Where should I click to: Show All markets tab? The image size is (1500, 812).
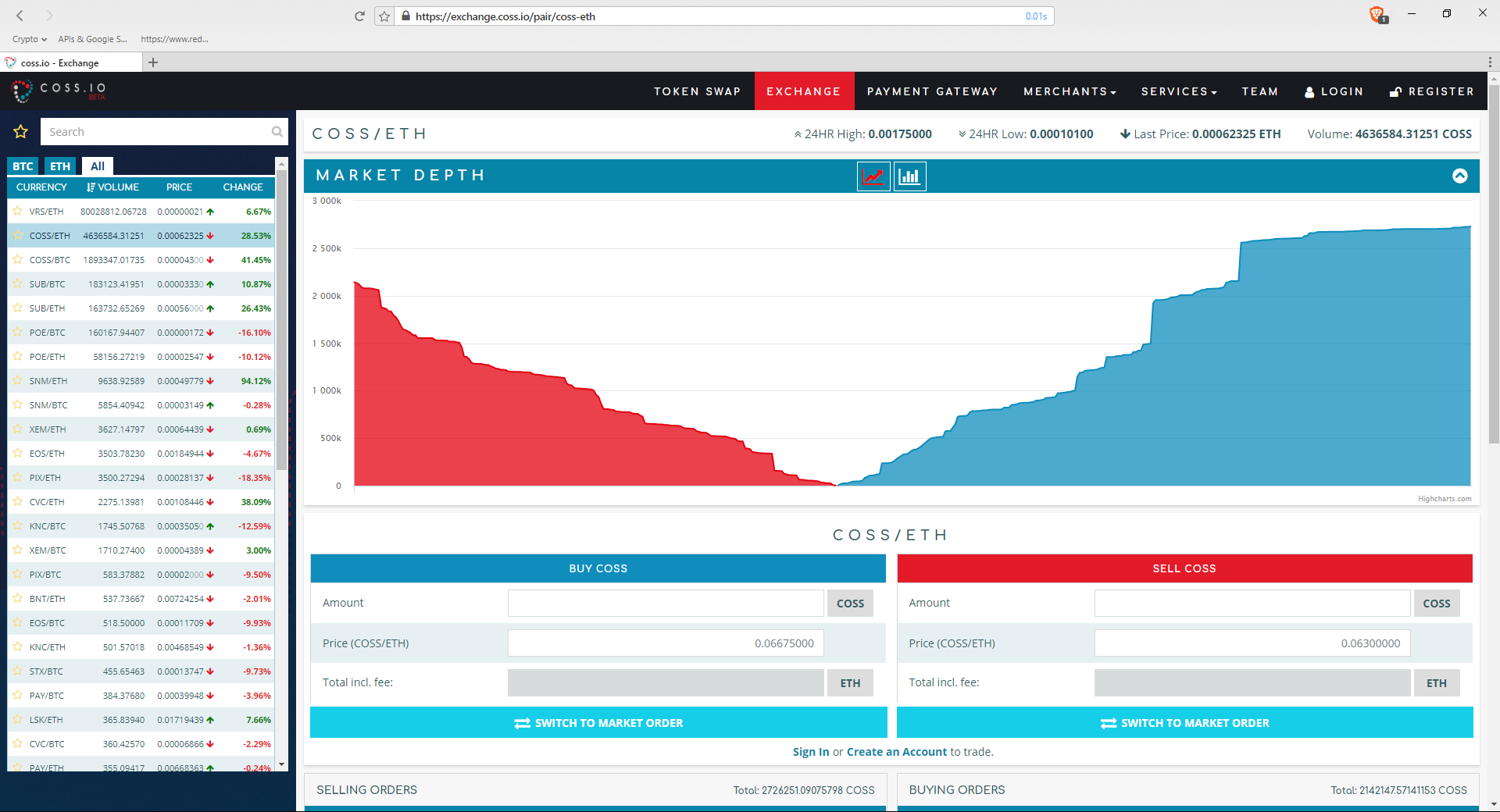98,166
